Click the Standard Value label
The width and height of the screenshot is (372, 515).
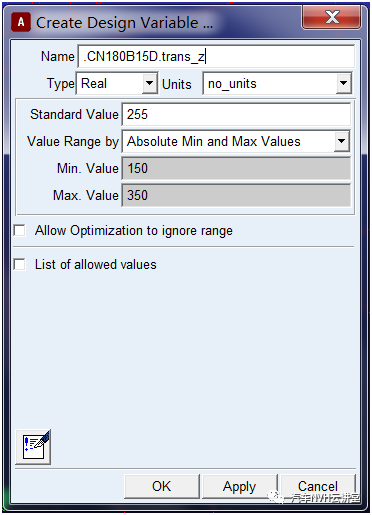click(x=74, y=115)
